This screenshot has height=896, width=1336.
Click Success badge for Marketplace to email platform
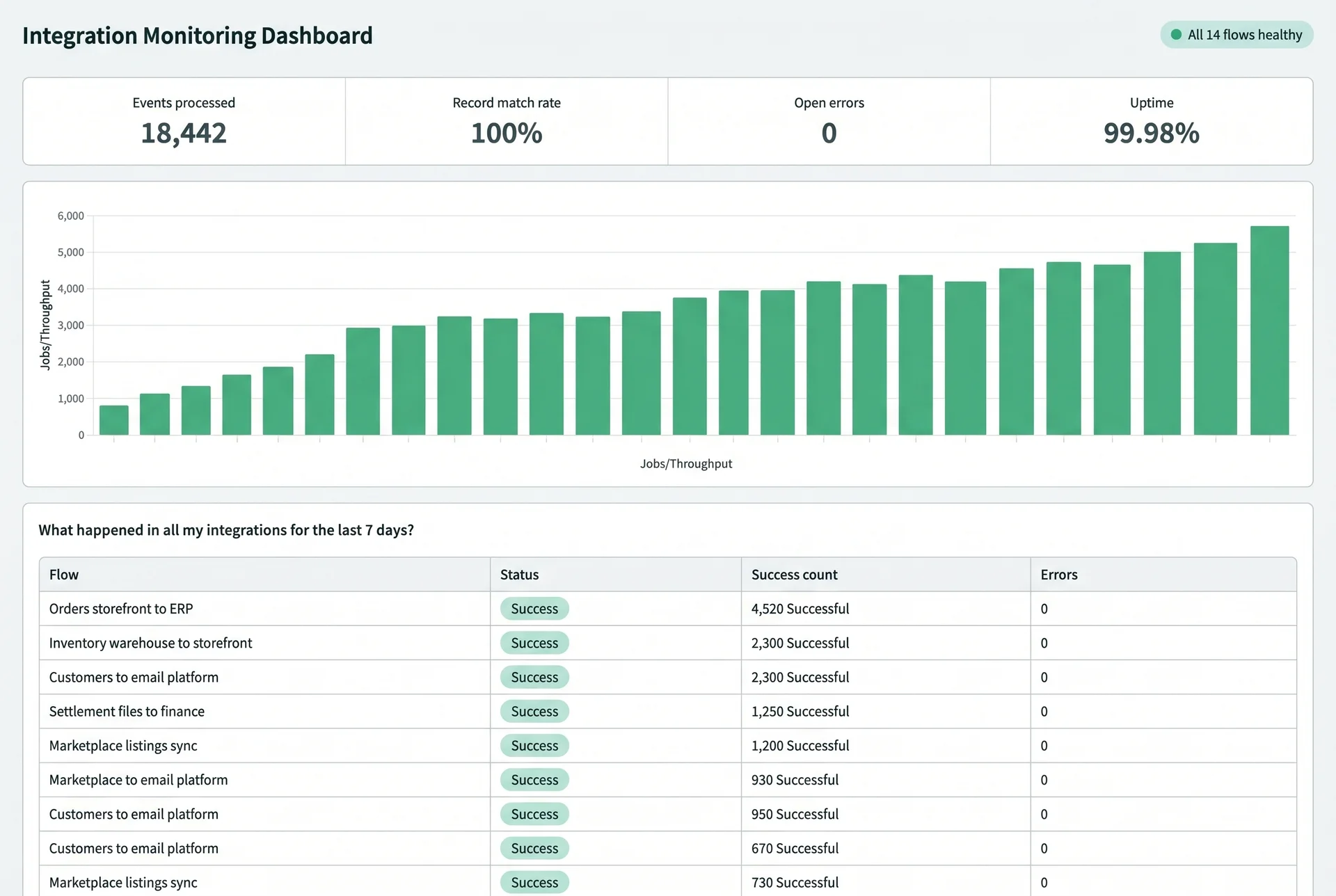(534, 780)
